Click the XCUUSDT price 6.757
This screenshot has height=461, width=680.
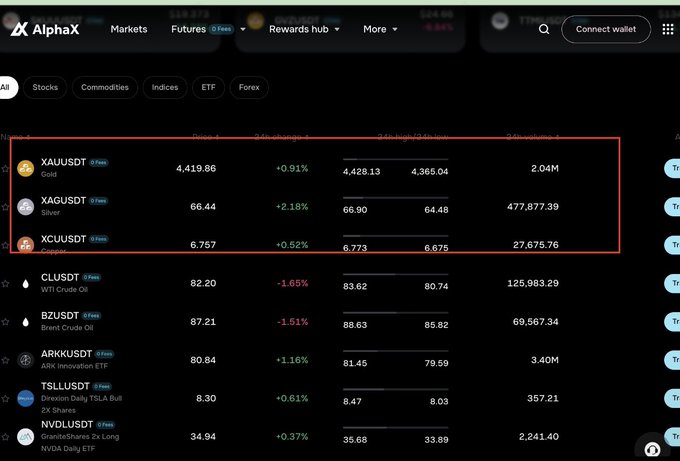coord(203,245)
